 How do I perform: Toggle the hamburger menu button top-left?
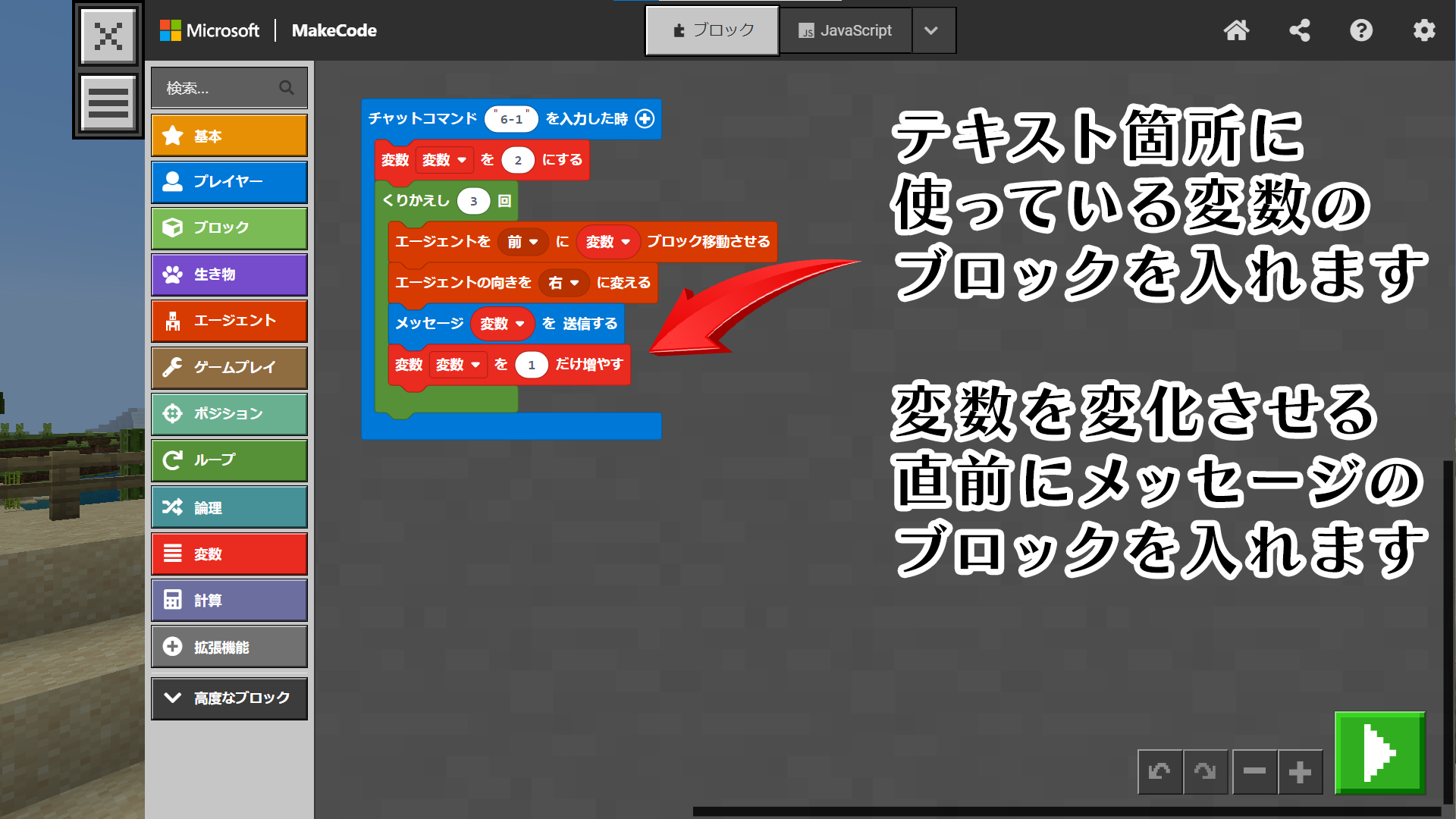[108, 102]
